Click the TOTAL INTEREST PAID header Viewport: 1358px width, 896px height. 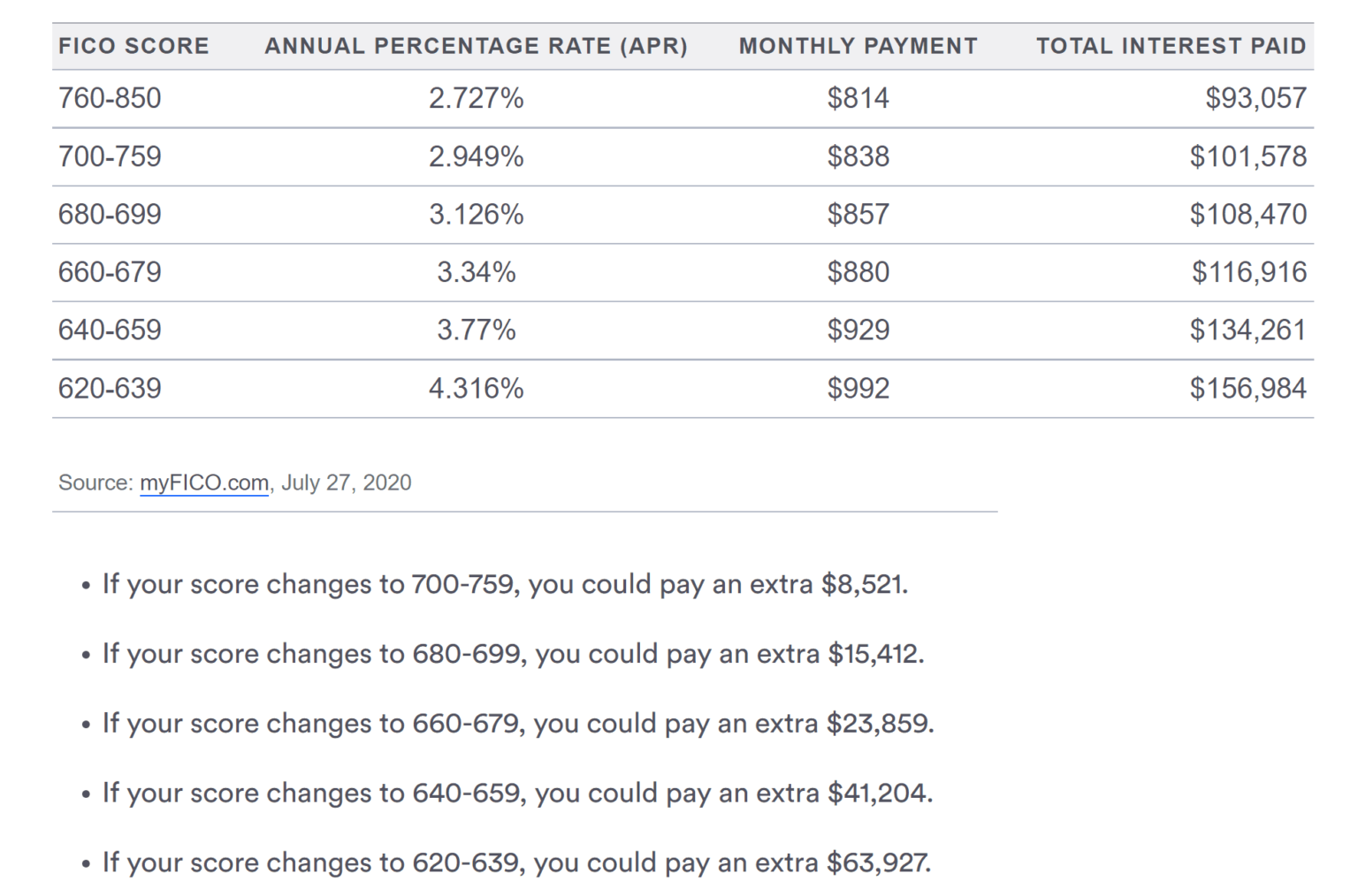tap(1171, 46)
